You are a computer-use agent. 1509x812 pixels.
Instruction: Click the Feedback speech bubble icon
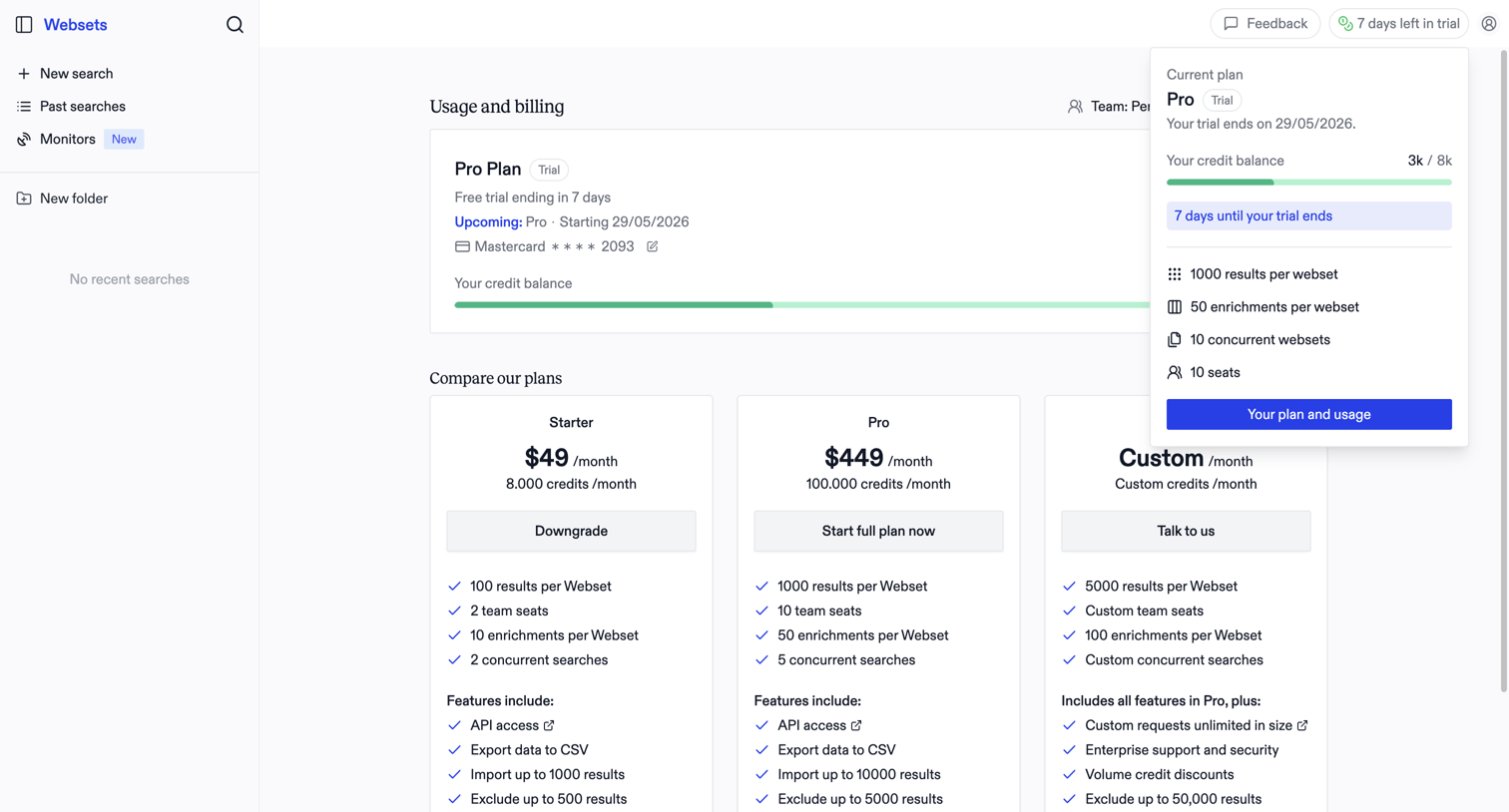tap(1232, 24)
